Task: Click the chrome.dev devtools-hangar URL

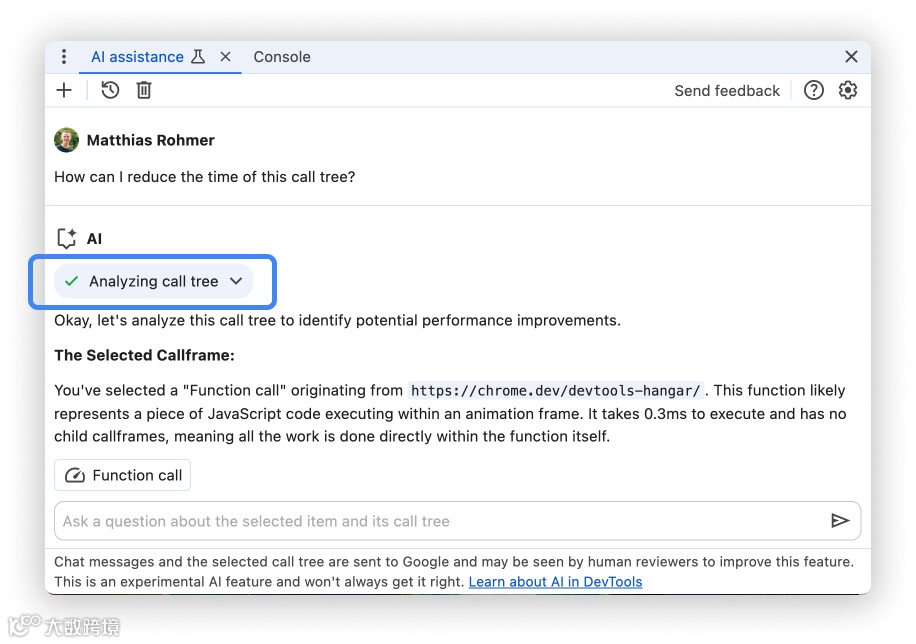Action: [557, 390]
